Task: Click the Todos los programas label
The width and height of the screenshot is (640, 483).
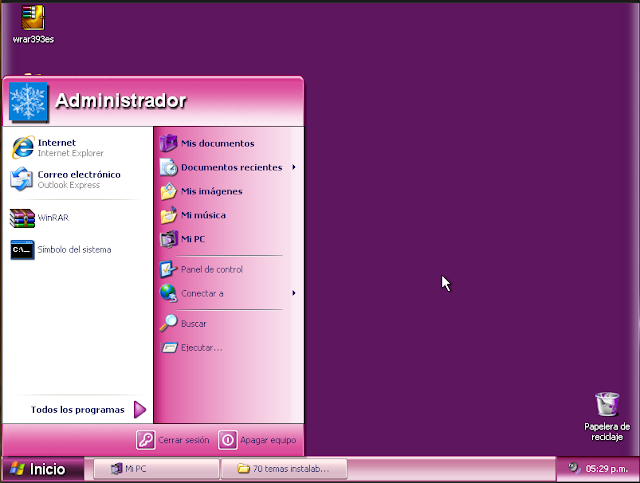Action: coord(78,410)
